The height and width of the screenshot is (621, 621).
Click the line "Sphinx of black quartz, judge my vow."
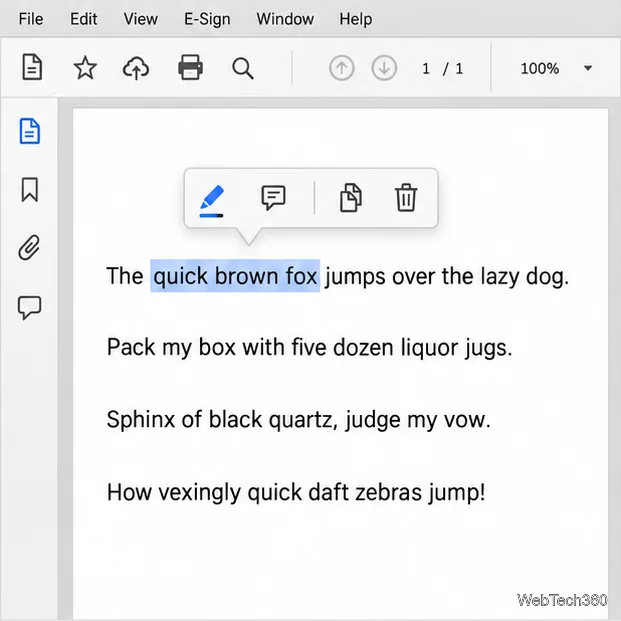pyautogui.click(x=299, y=420)
